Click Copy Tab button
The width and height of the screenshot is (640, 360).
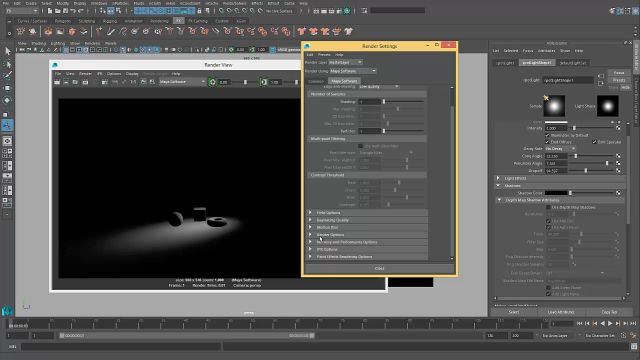click(609, 312)
